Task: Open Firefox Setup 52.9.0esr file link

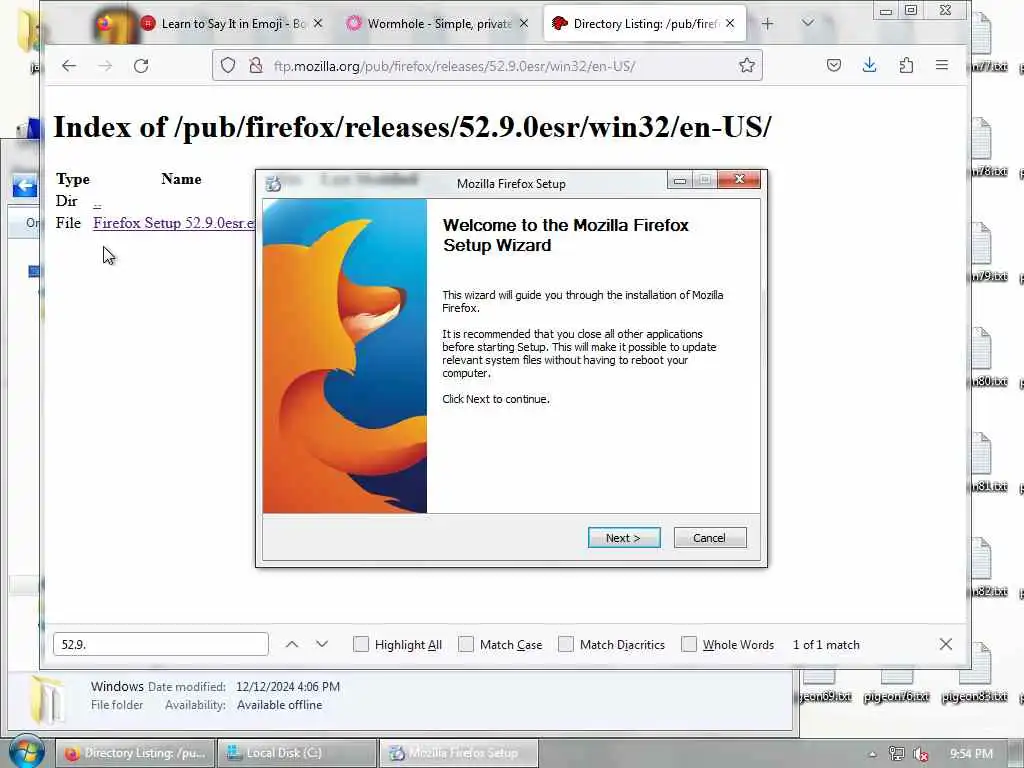Action: coord(174,223)
